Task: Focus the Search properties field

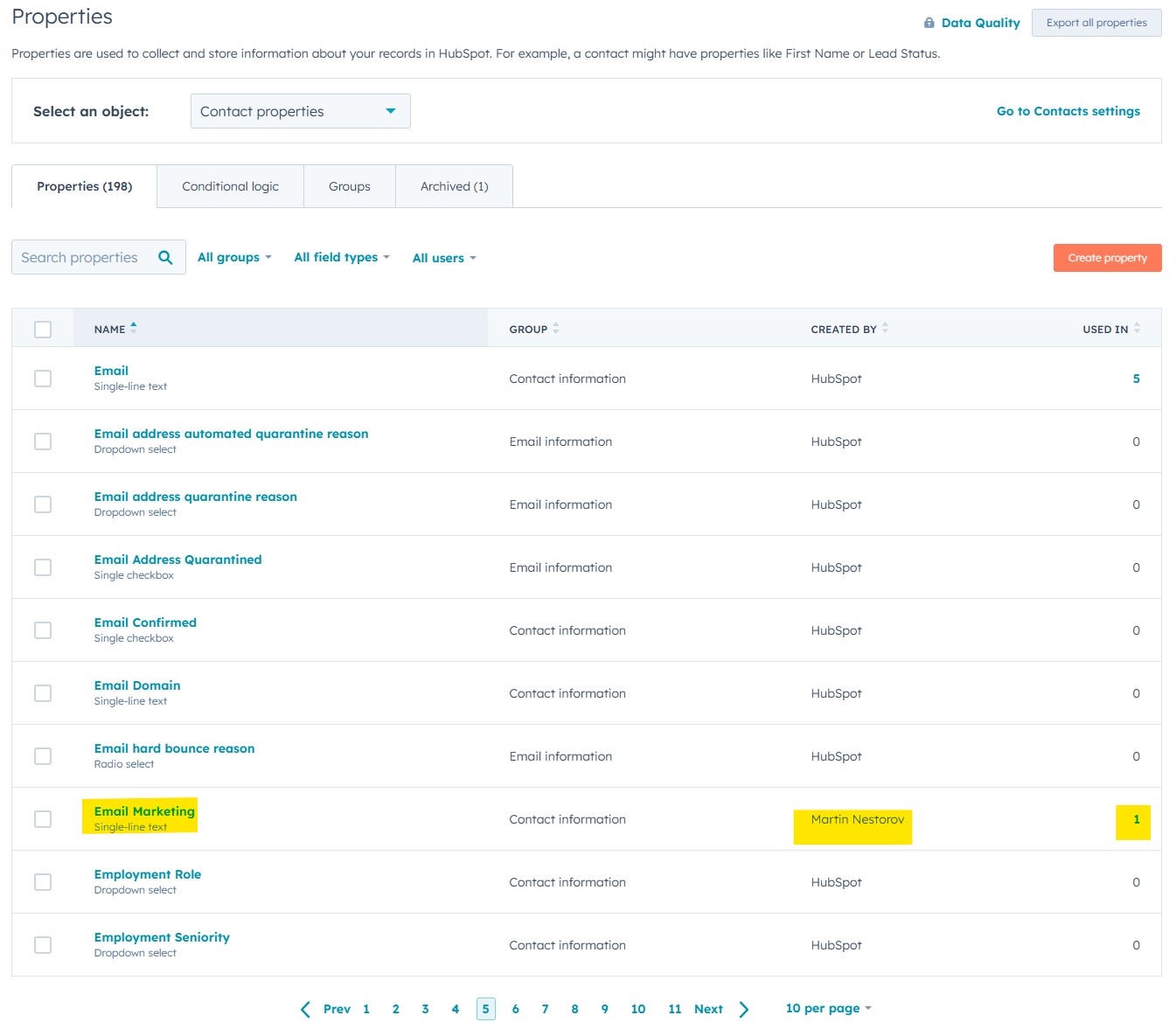Action: click(99, 257)
